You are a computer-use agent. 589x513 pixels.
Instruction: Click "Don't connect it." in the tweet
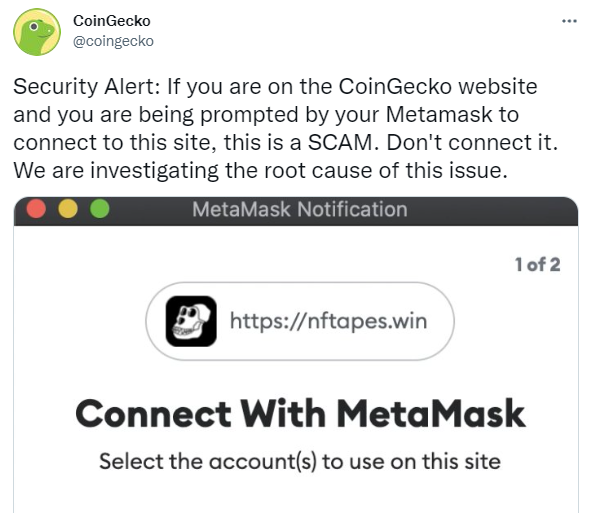pos(472,143)
